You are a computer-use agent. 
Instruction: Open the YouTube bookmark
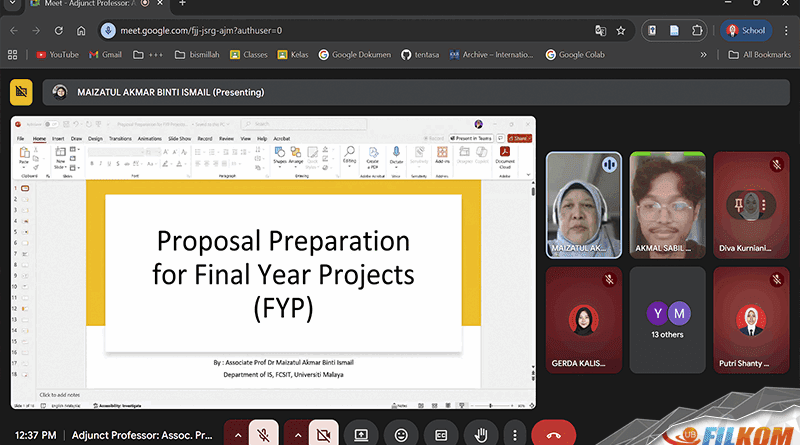click(57, 55)
